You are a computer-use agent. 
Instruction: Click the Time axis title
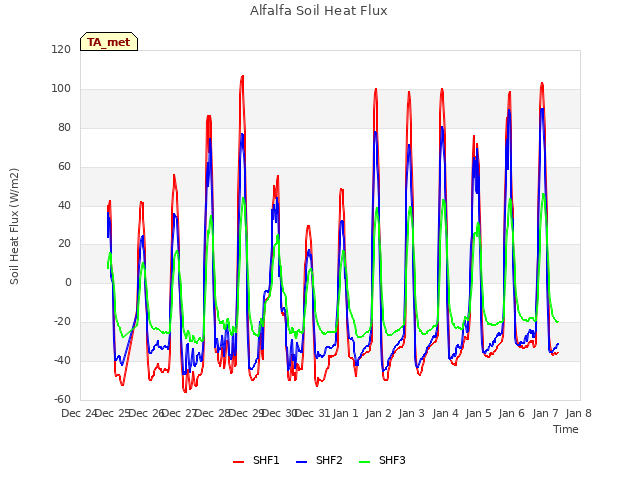click(x=566, y=429)
